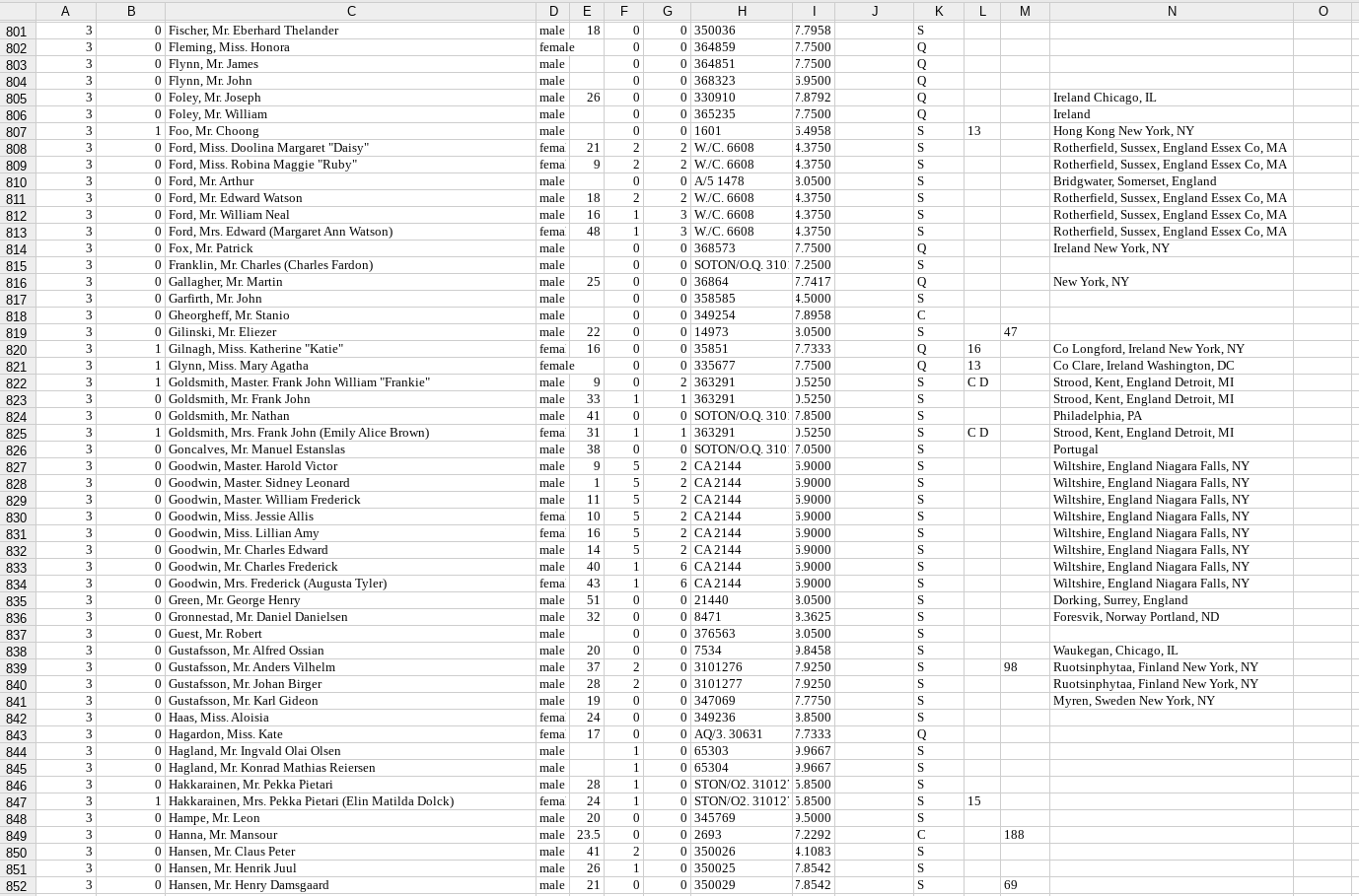The width and height of the screenshot is (1359, 896).
Task: Click cell 'Hampe, Mr. Leon'
Action: point(351,818)
